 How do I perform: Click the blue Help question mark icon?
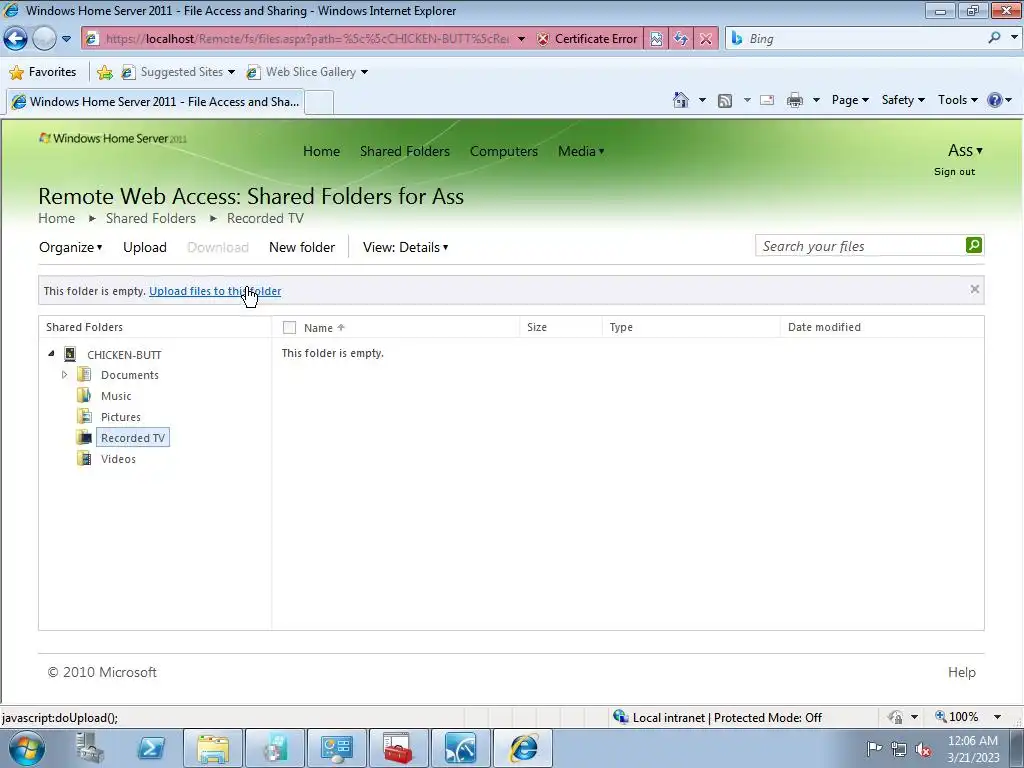995,100
